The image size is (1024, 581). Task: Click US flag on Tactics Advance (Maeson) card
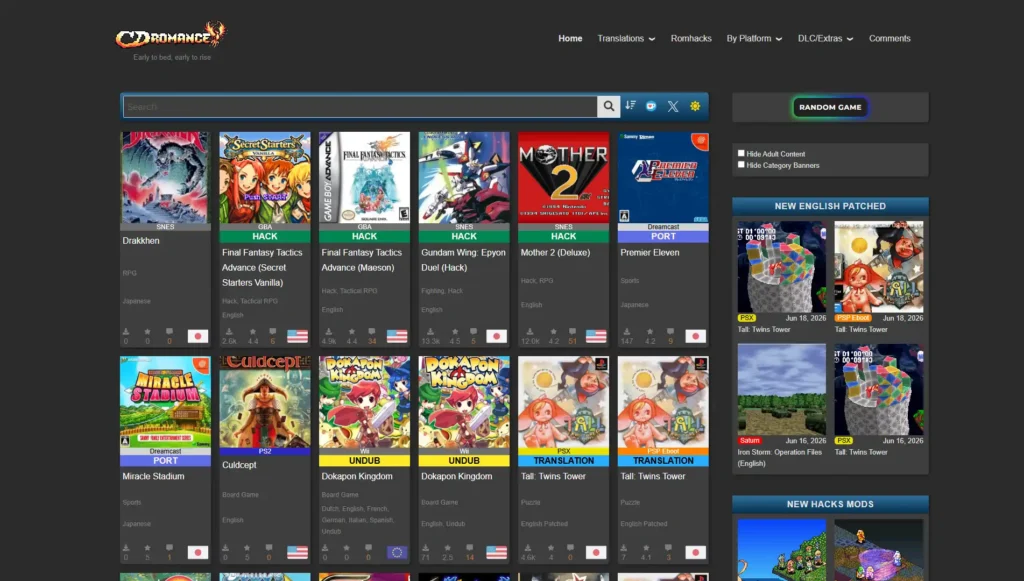(396, 336)
